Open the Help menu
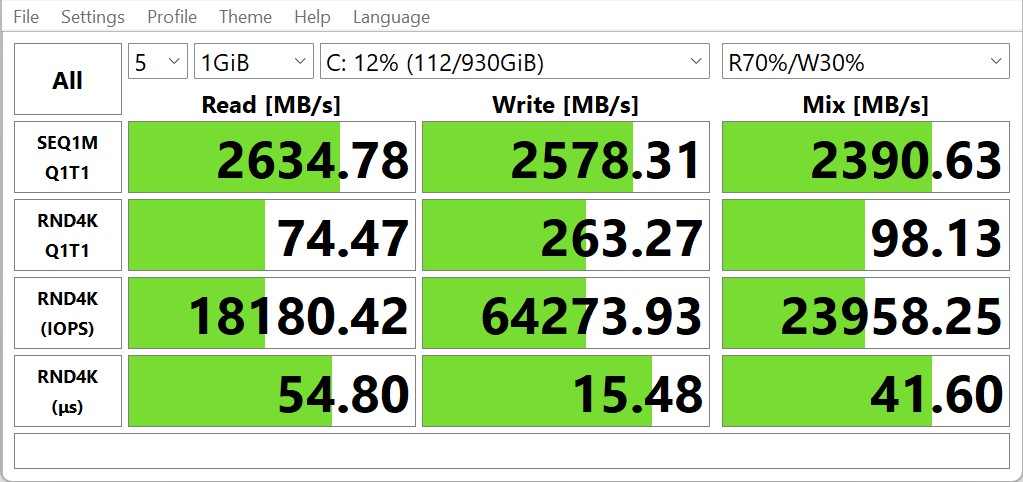 pos(313,17)
